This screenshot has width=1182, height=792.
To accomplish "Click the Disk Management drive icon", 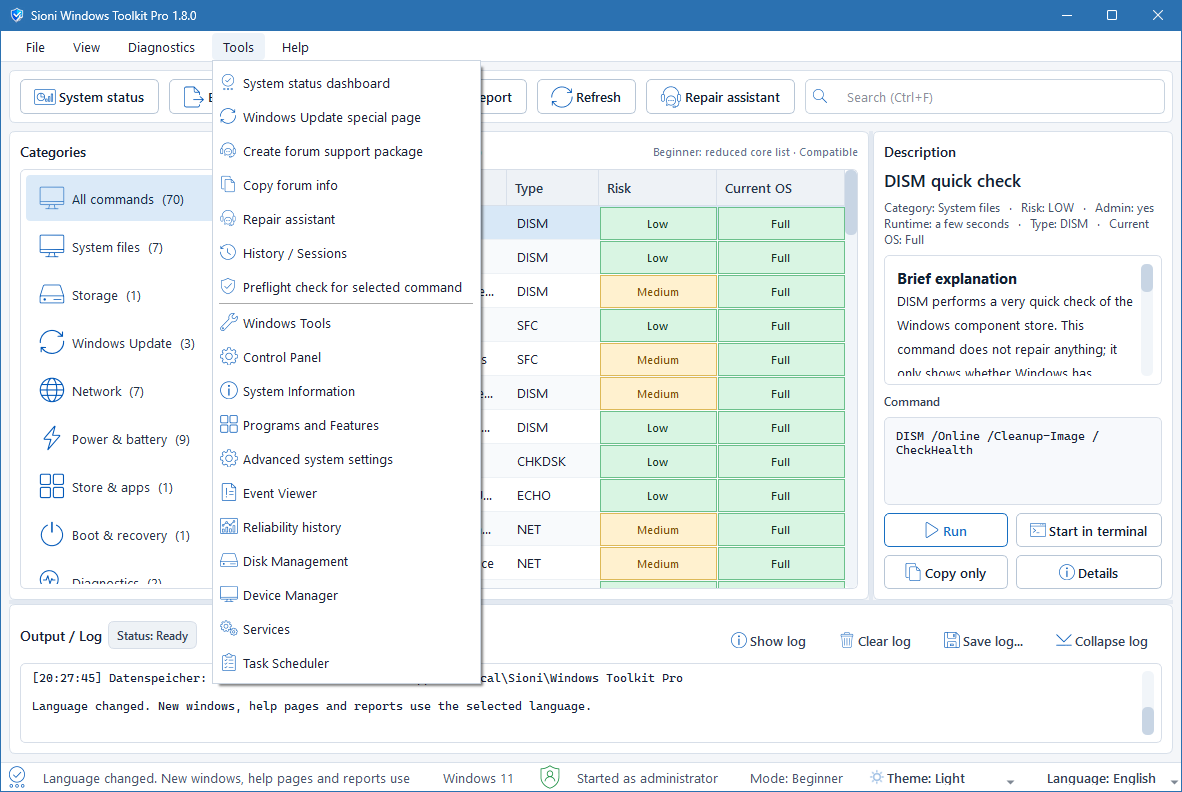I will coord(228,560).
